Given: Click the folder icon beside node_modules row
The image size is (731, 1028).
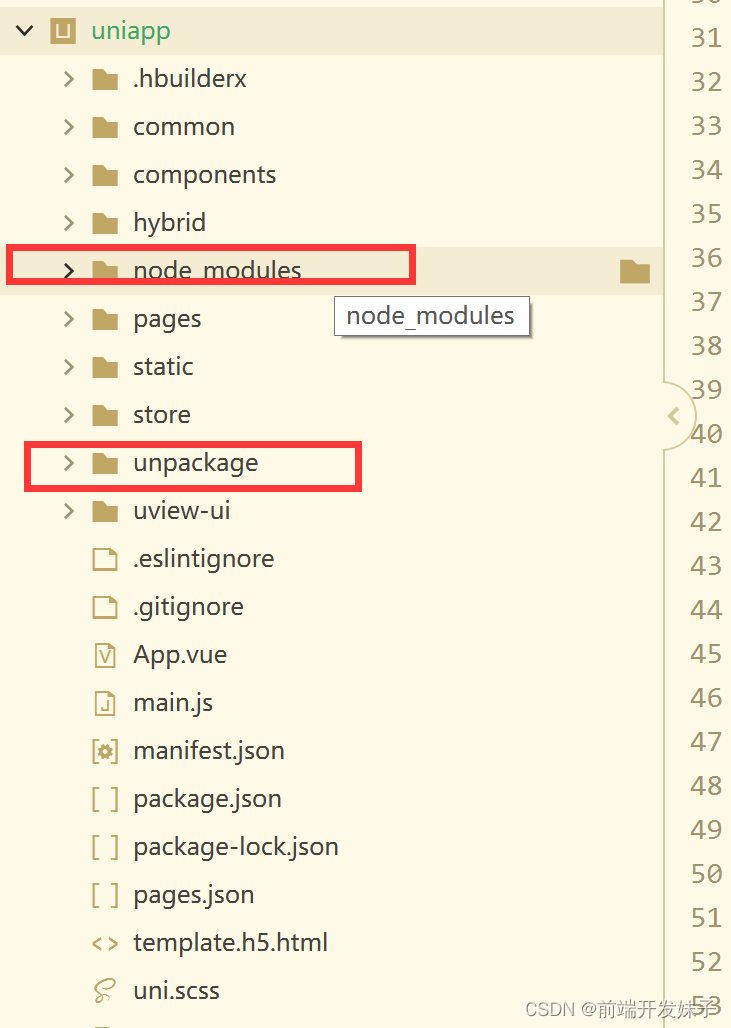Looking at the screenshot, I should pyautogui.click(x=634, y=270).
